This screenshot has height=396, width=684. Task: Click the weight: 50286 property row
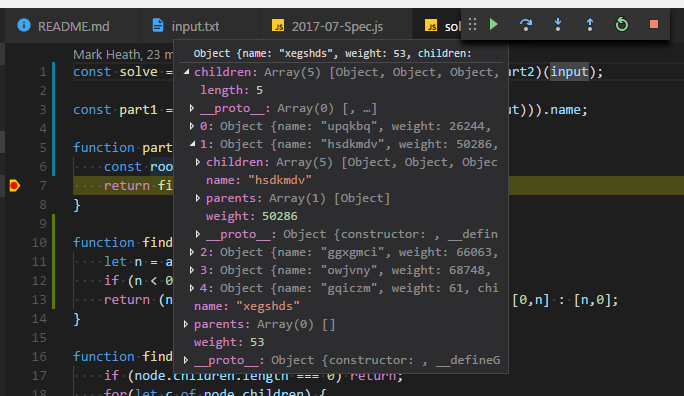pos(252,216)
